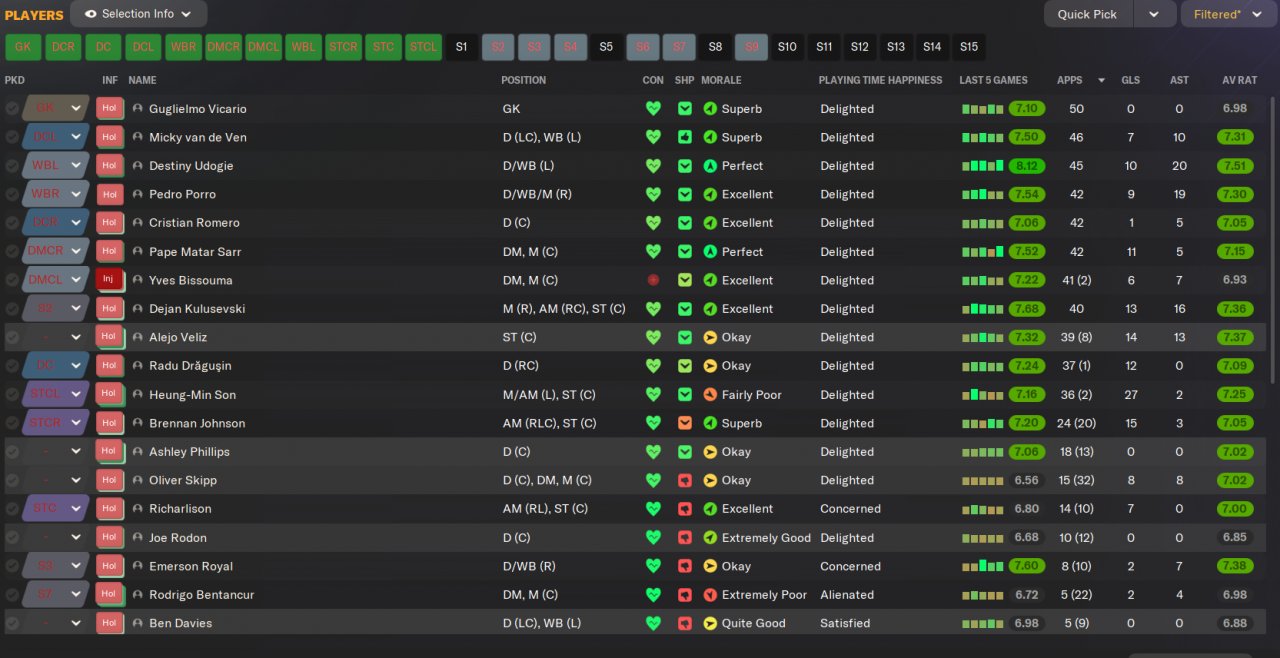This screenshot has height=658, width=1280.
Task: Select the STCL position filter button
Action: click(423, 47)
